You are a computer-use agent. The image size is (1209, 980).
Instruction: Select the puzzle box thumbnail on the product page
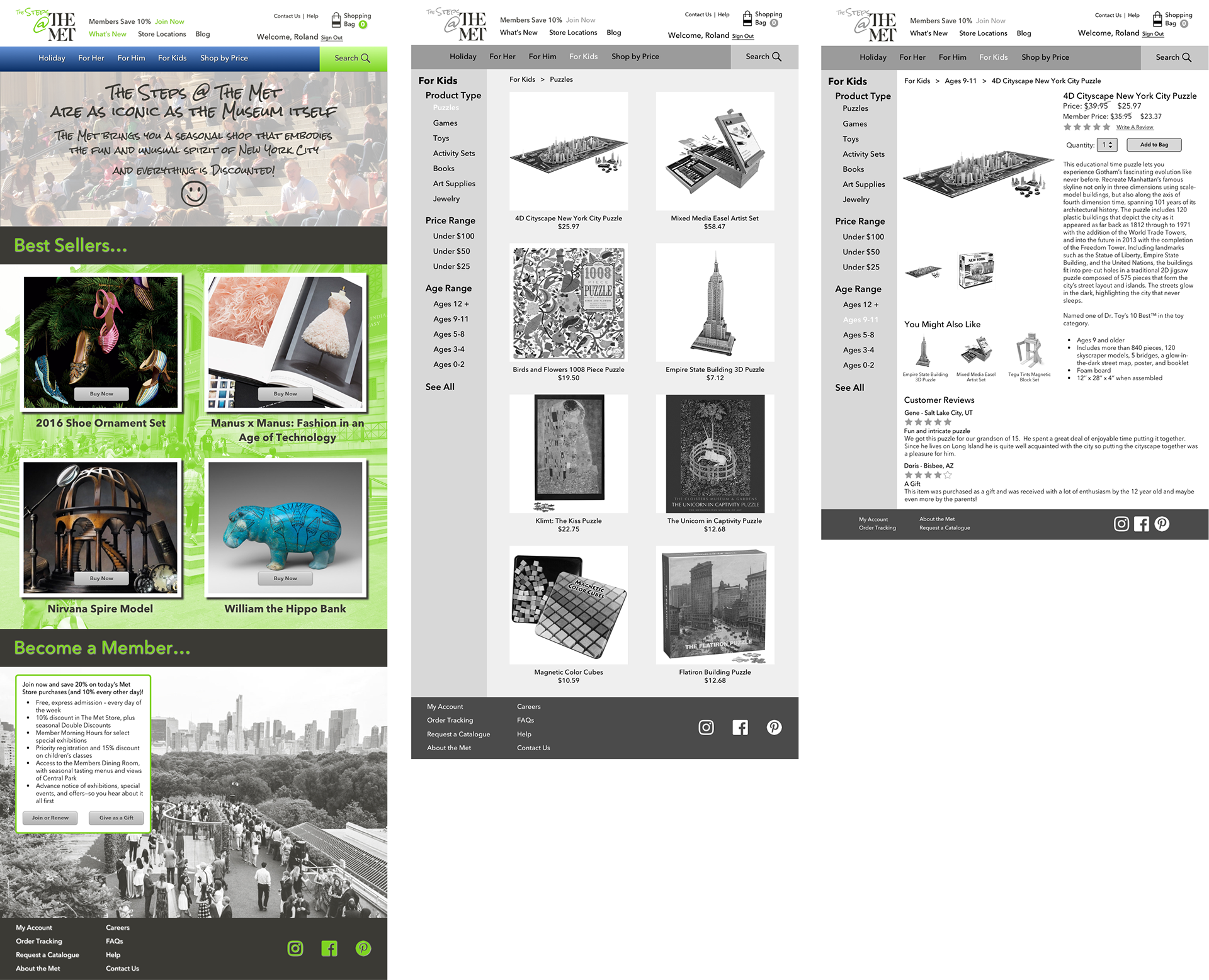(976, 271)
